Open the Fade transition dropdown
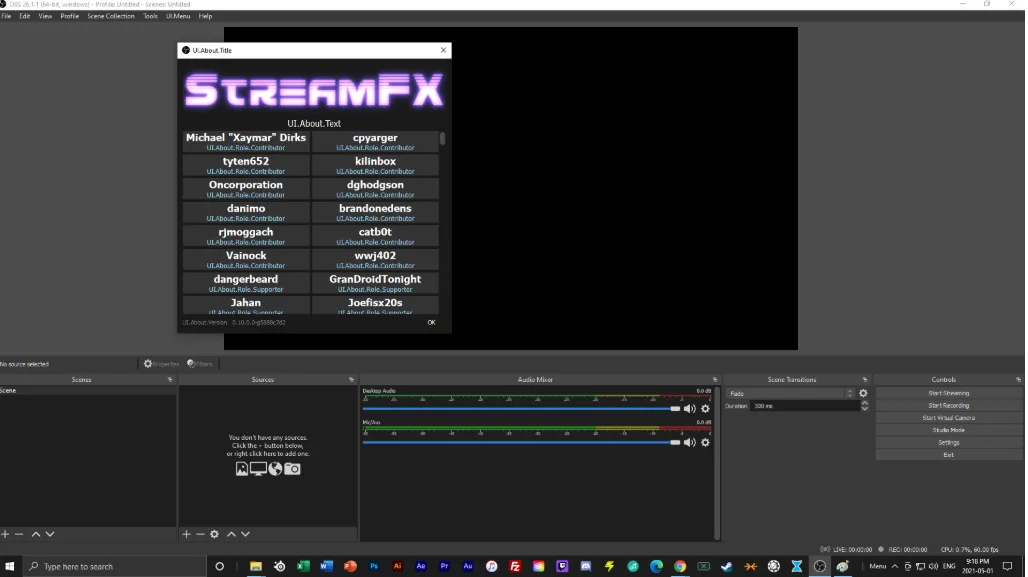The image size is (1028, 577). point(790,393)
